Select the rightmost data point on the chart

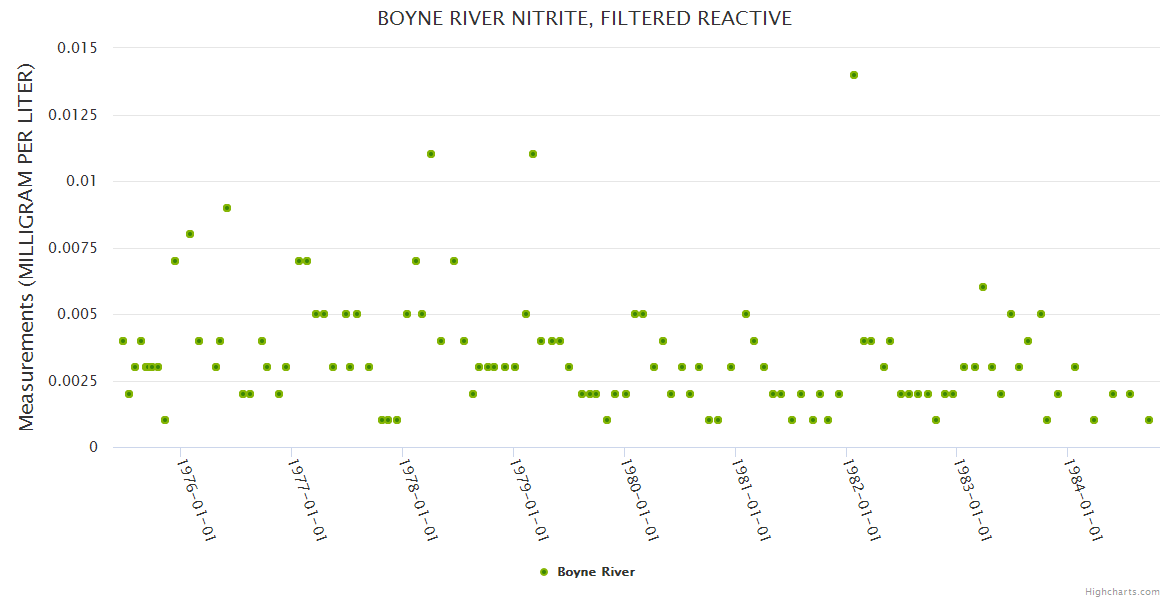1149,420
